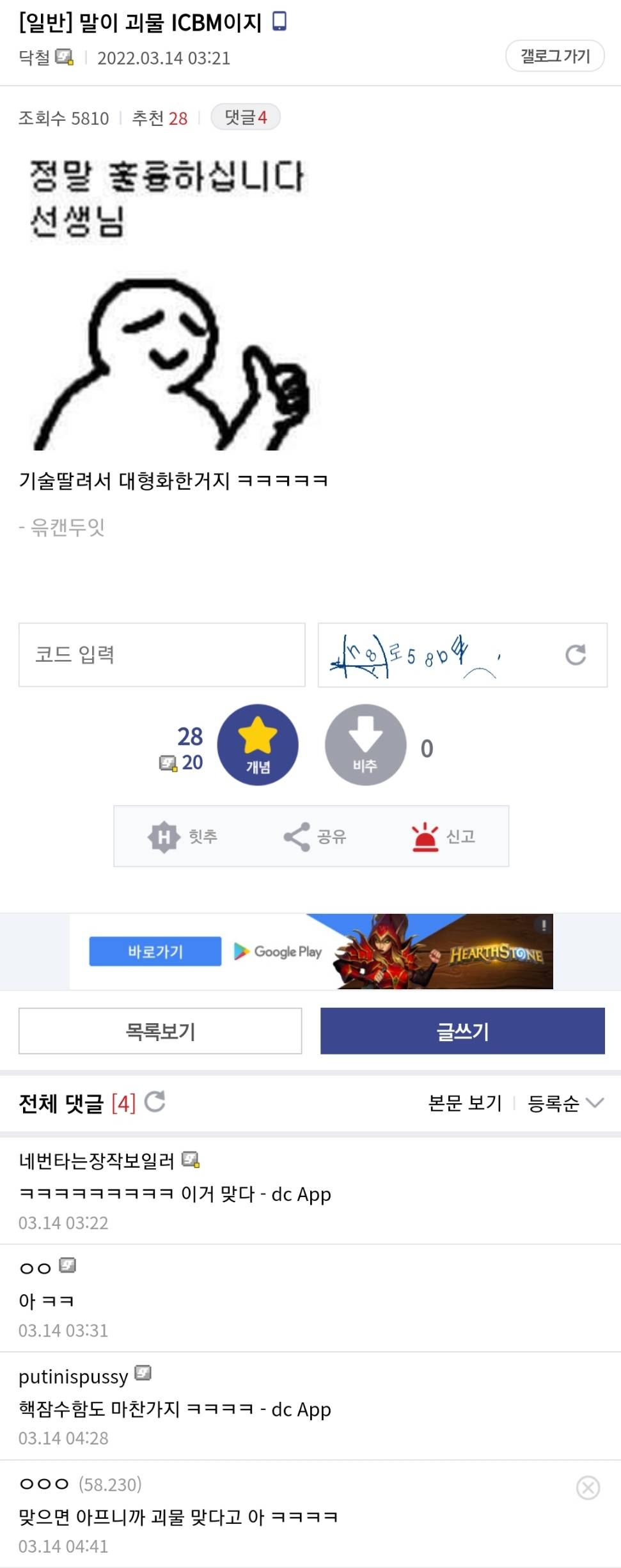Click the 글쓰기 write post button
This screenshot has width=621, height=1568.
pos(462,1031)
